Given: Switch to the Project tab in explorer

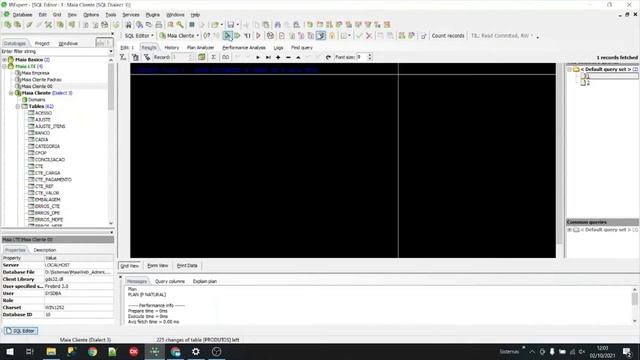Looking at the screenshot, I should click(42, 43).
